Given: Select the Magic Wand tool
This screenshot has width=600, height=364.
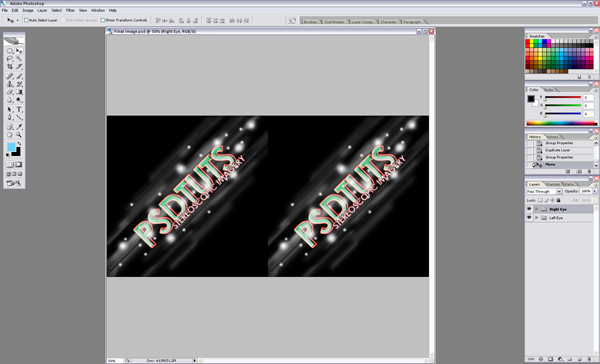Looking at the screenshot, I should [x=19, y=59].
